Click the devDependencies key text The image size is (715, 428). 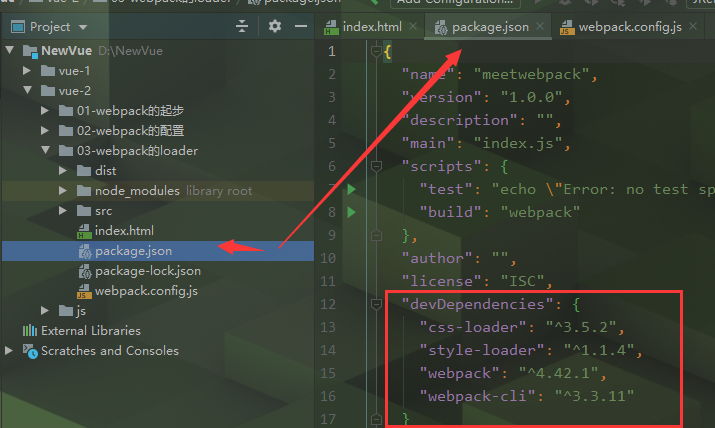477,304
